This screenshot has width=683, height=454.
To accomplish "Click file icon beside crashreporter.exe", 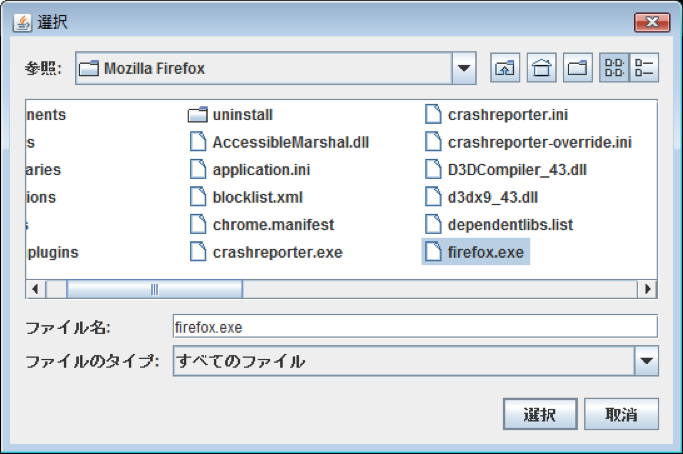I will coord(198,252).
